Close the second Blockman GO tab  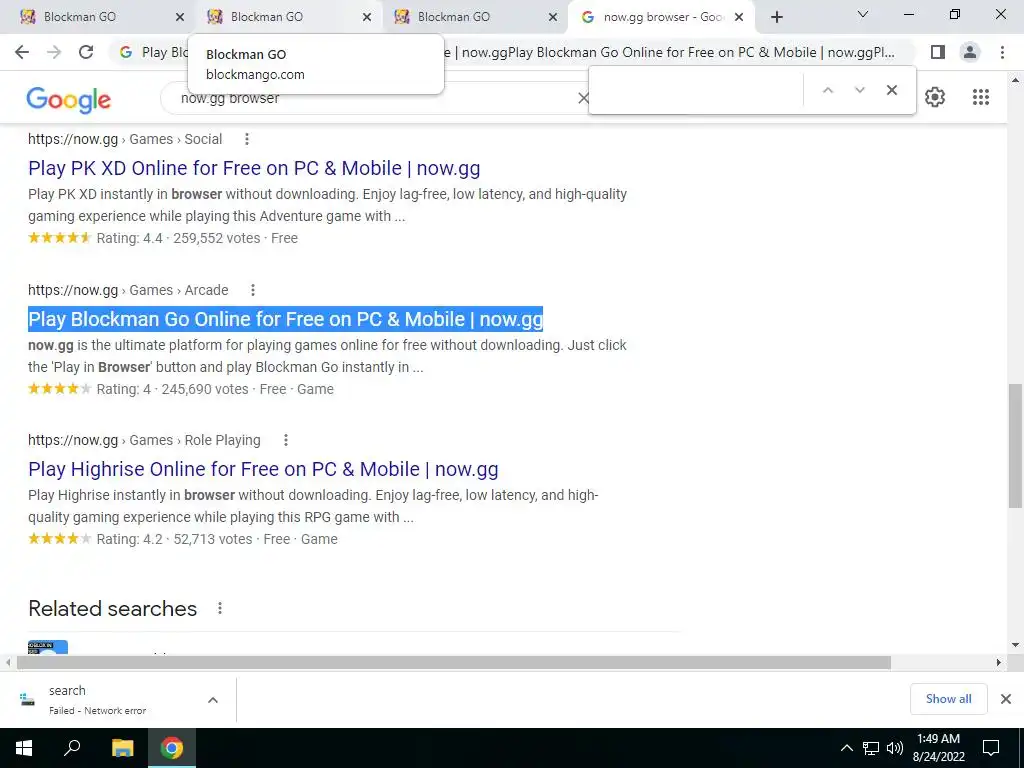click(x=367, y=17)
